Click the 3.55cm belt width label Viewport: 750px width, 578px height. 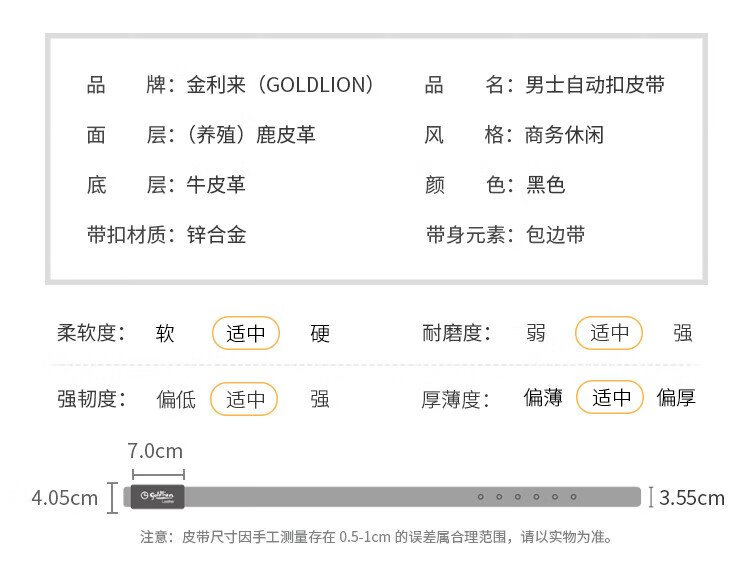[x=692, y=497]
